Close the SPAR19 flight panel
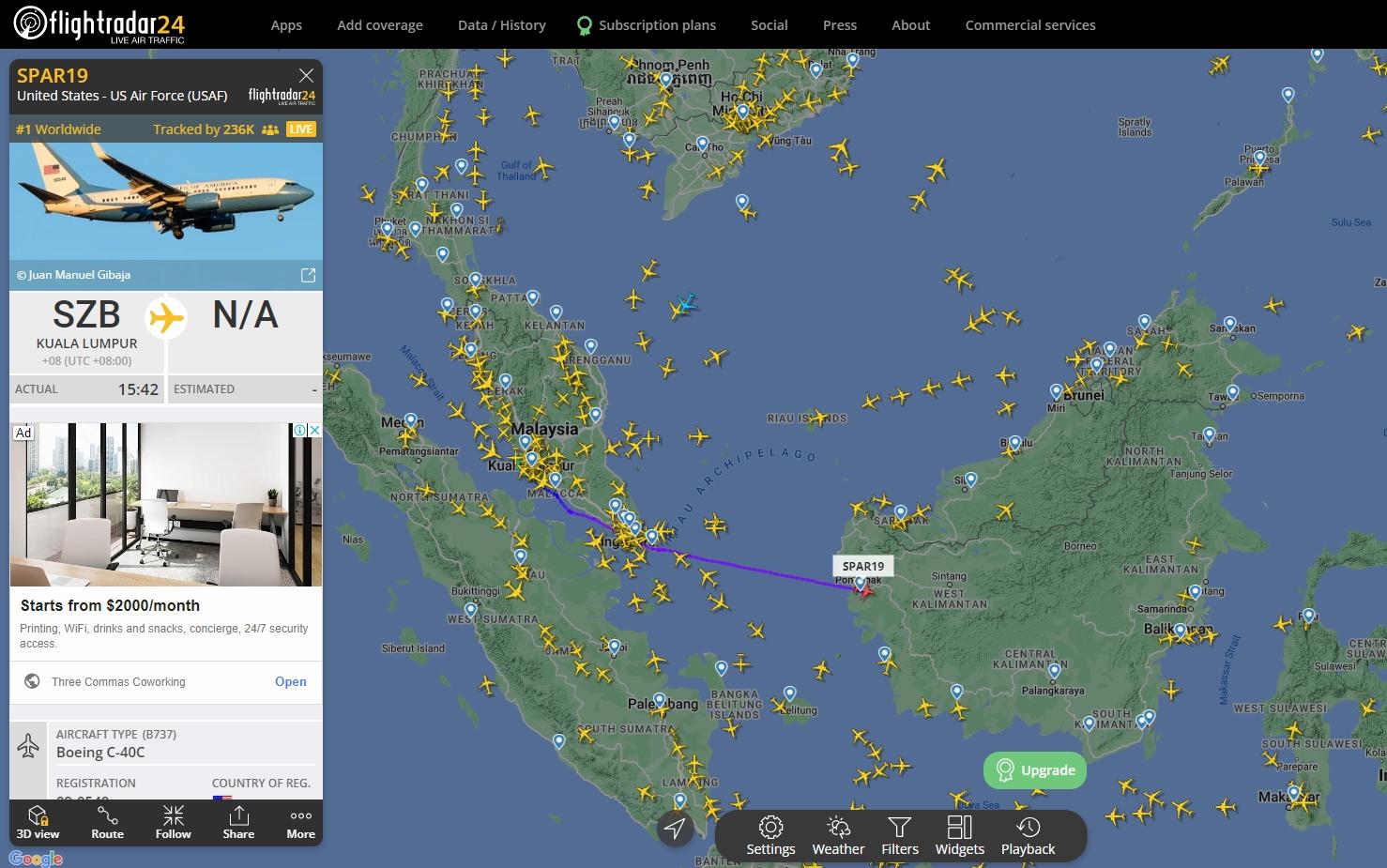 pyautogui.click(x=306, y=75)
